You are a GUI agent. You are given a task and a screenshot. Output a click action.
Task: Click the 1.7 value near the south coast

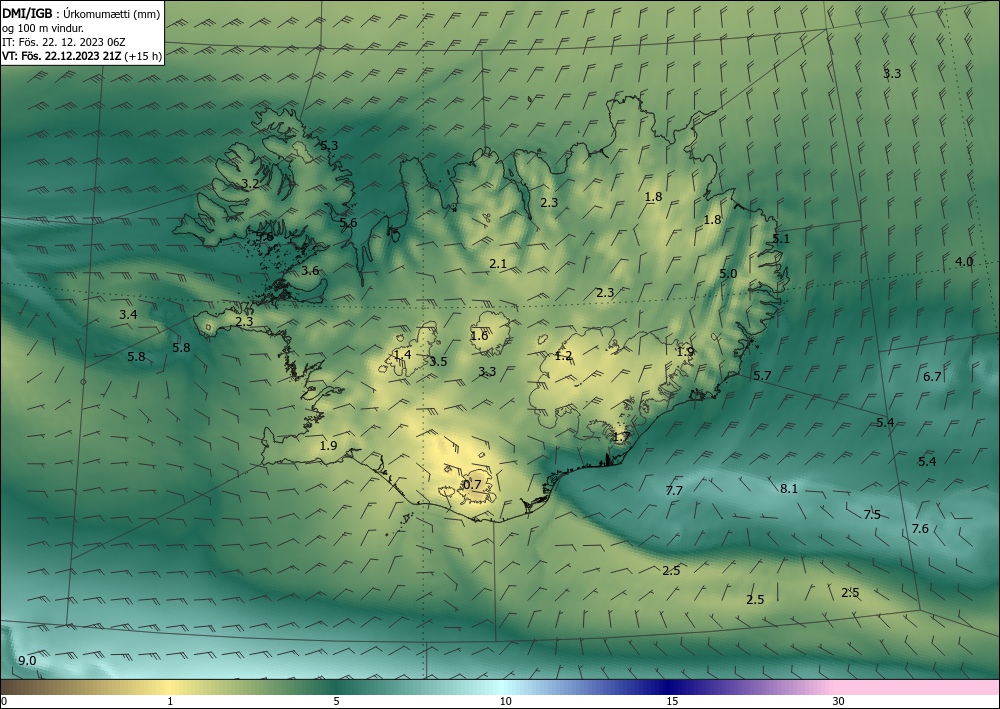(x=622, y=437)
